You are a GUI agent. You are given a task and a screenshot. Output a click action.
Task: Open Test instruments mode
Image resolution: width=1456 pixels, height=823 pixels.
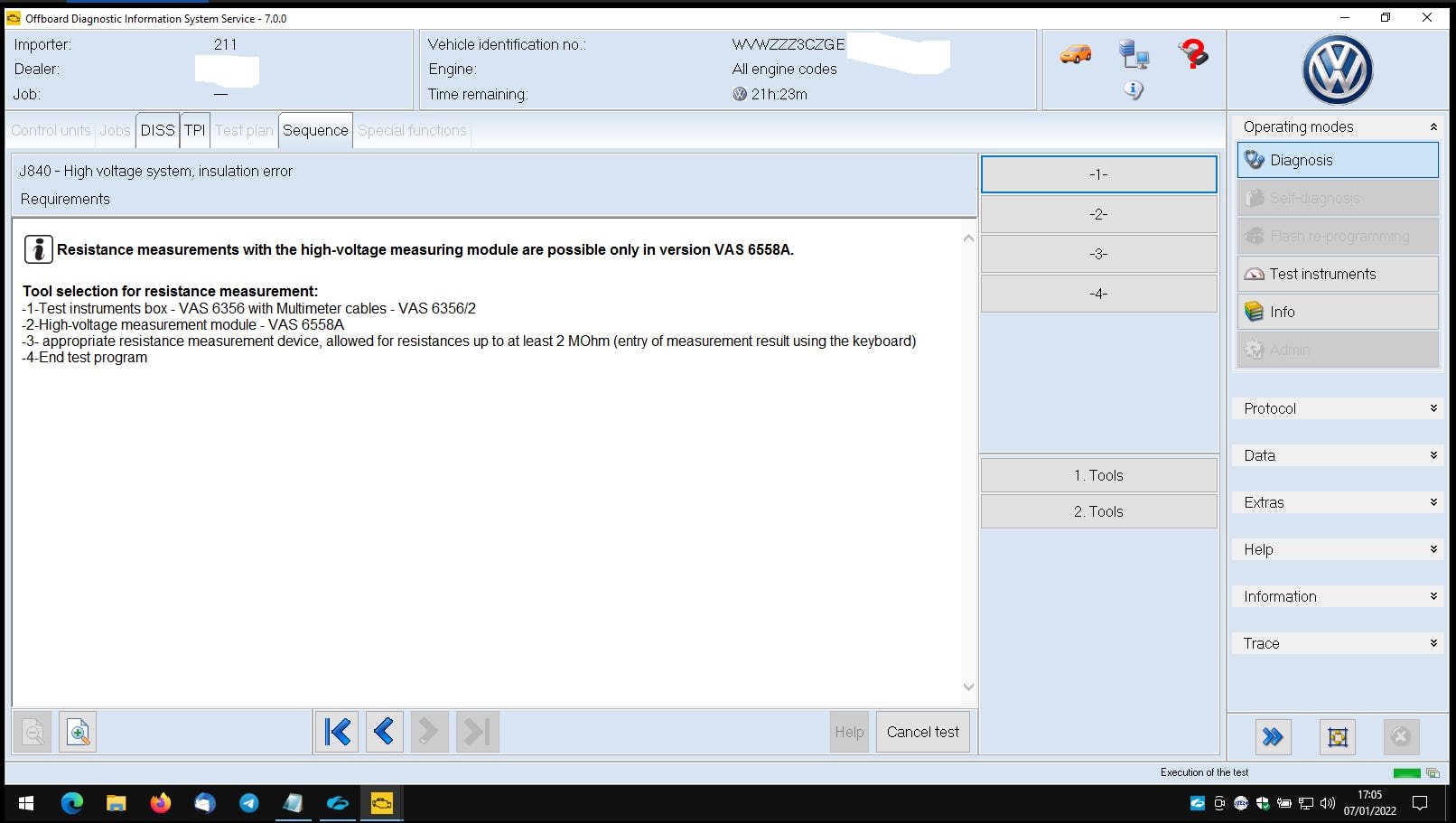click(1338, 274)
